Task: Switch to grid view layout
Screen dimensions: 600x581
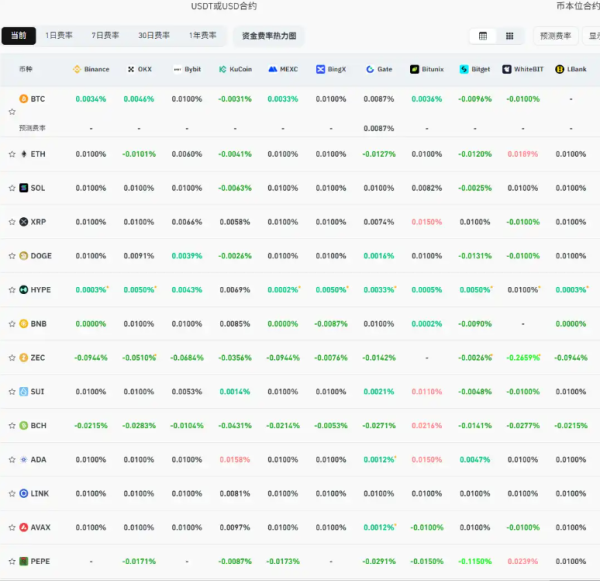Action: point(510,36)
